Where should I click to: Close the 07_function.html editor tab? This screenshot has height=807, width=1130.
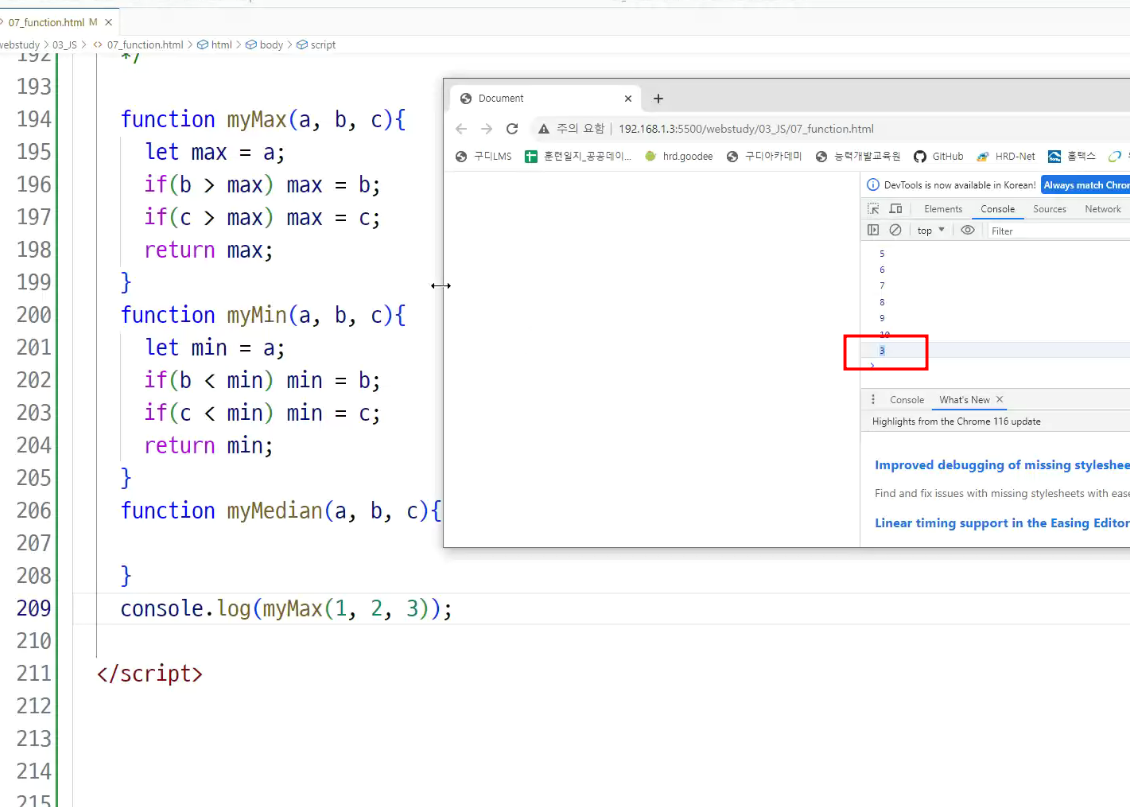[108, 22]
